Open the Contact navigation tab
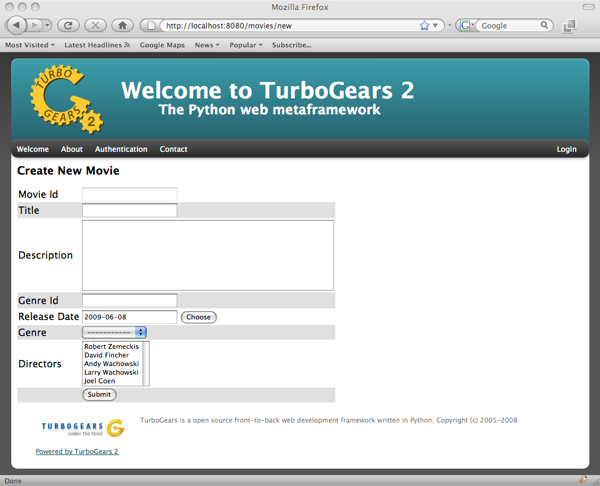This screenshot has width=600, height=486. pos(173,149)
